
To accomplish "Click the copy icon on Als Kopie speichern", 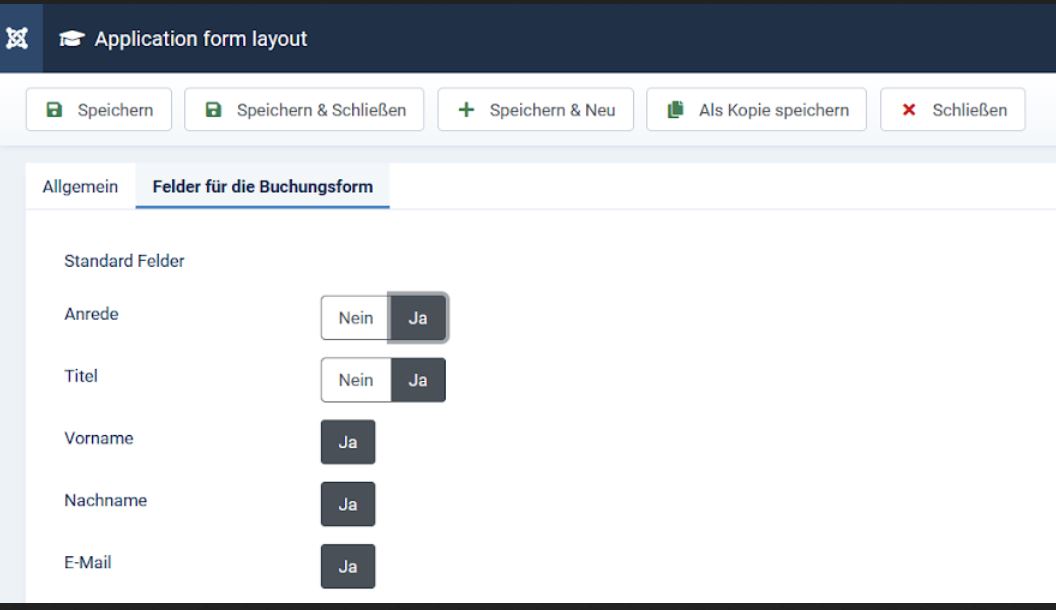I will 676,110.
